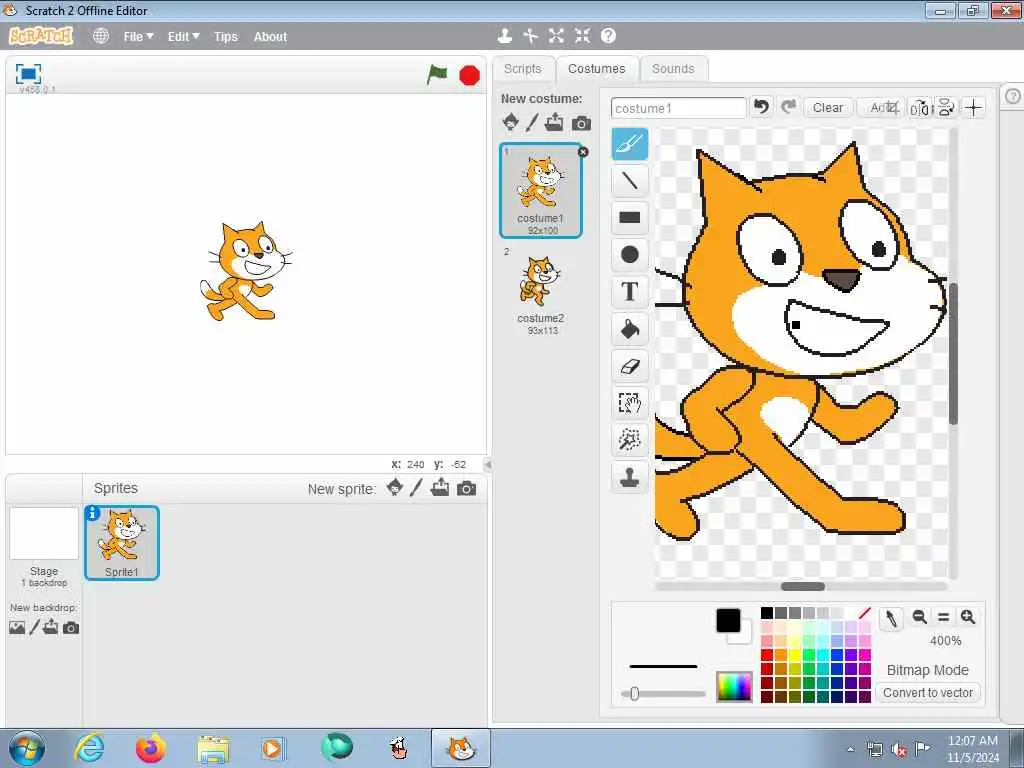Zoom in the paint canvas
Viewport: 1024px width, 768px height.
[x=968, y=616]
